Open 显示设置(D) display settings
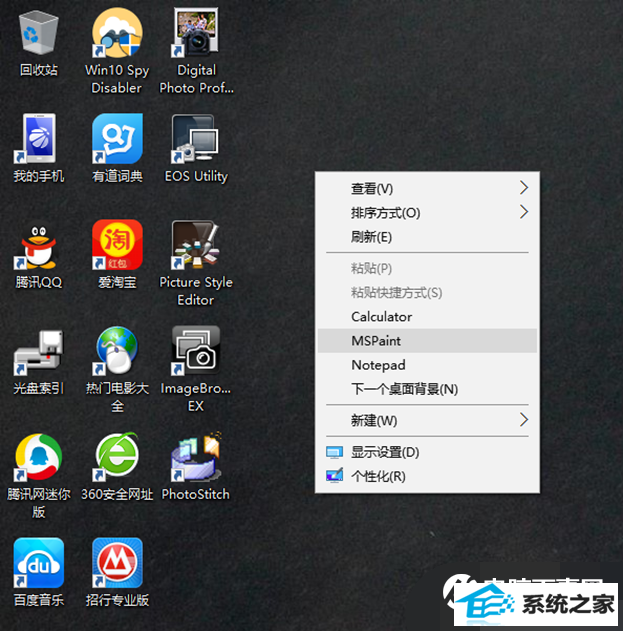 coord(384,452)
